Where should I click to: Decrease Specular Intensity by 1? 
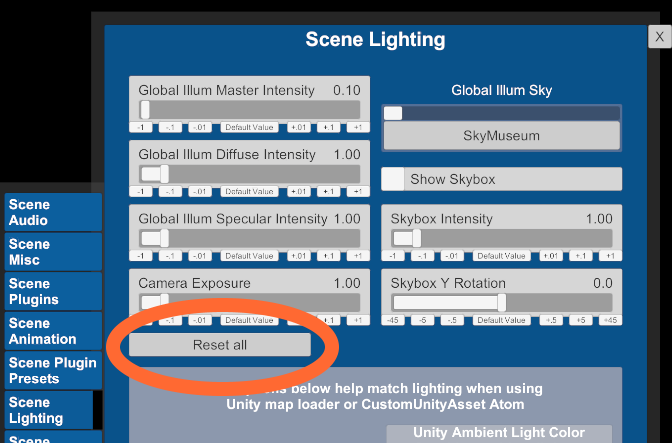(141, 256)
